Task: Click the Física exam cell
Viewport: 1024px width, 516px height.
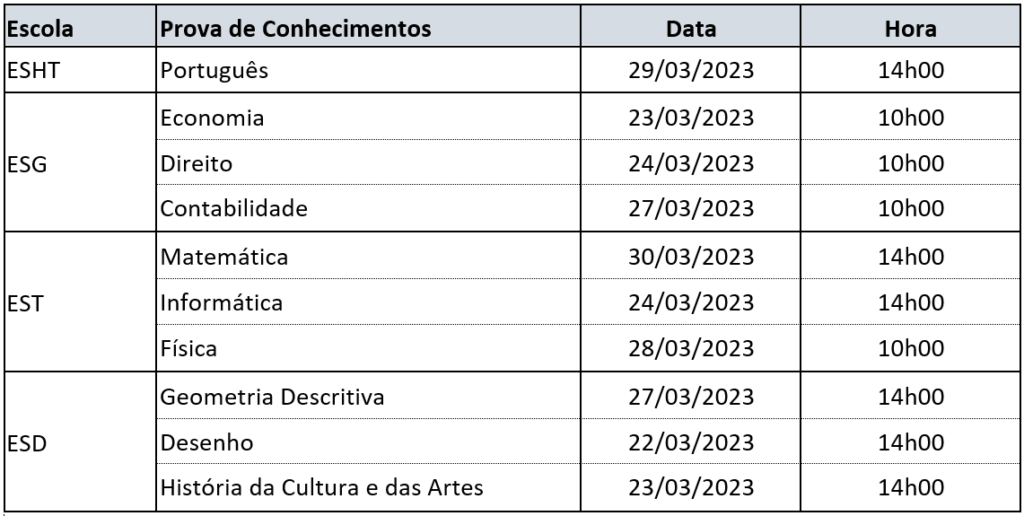Action: pyautogui.click(x=368, y=347)
